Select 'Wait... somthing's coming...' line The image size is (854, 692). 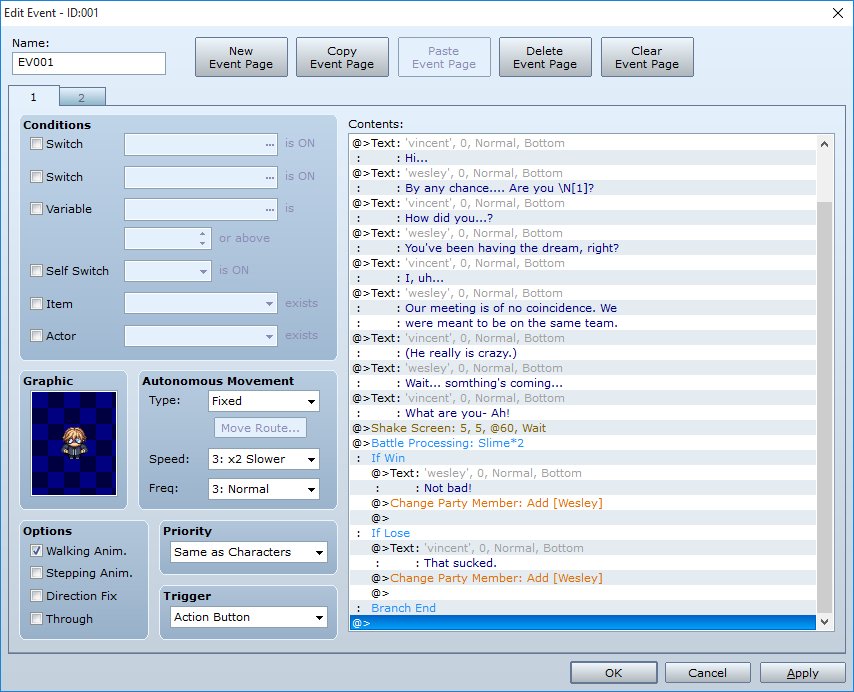pyautogui.click(x=583, y=383)
